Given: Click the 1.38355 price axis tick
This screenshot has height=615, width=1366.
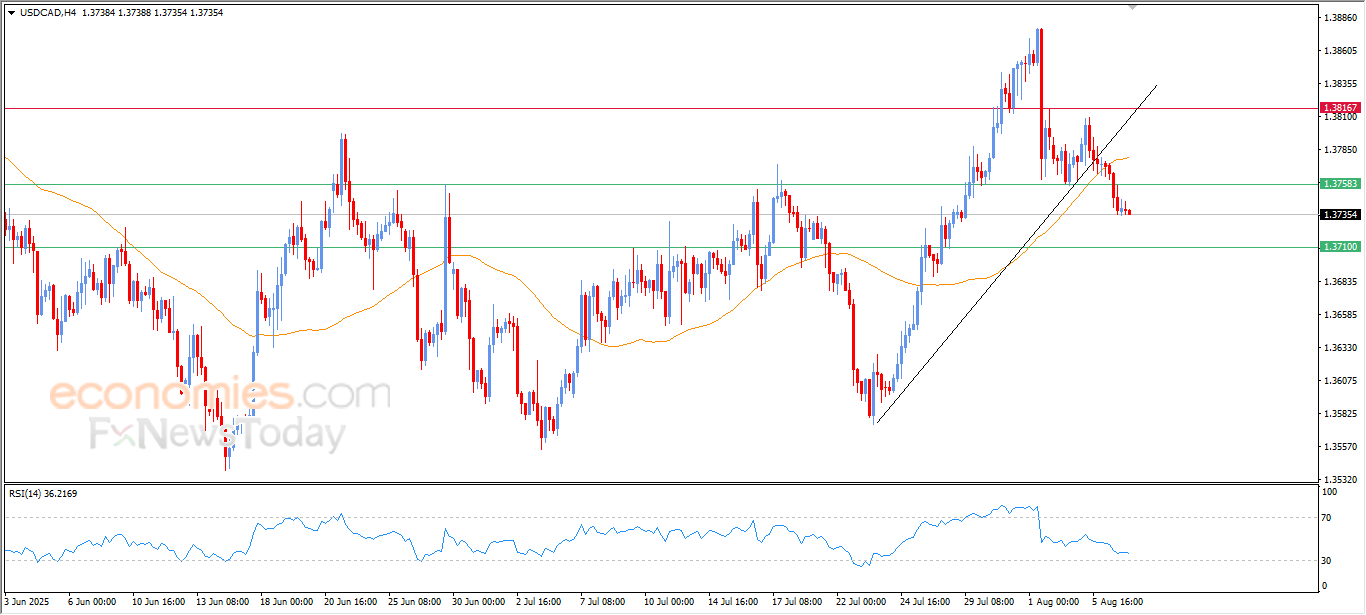Looking at the screenshot, I should click(x=1340, y=83).
